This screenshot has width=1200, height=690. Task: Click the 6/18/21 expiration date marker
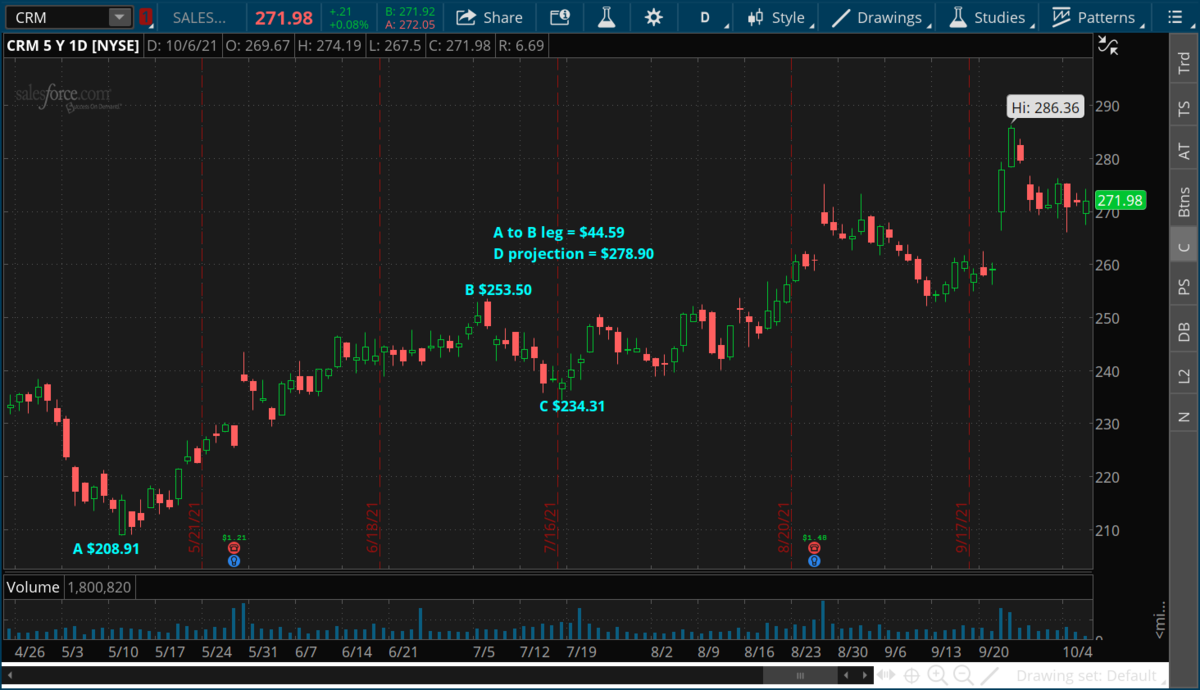click(372, 528)
